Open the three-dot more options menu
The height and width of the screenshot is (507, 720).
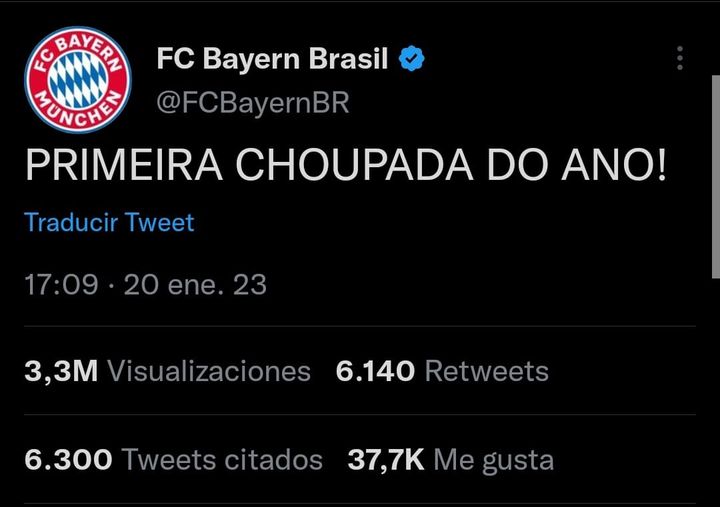[680, 58]
